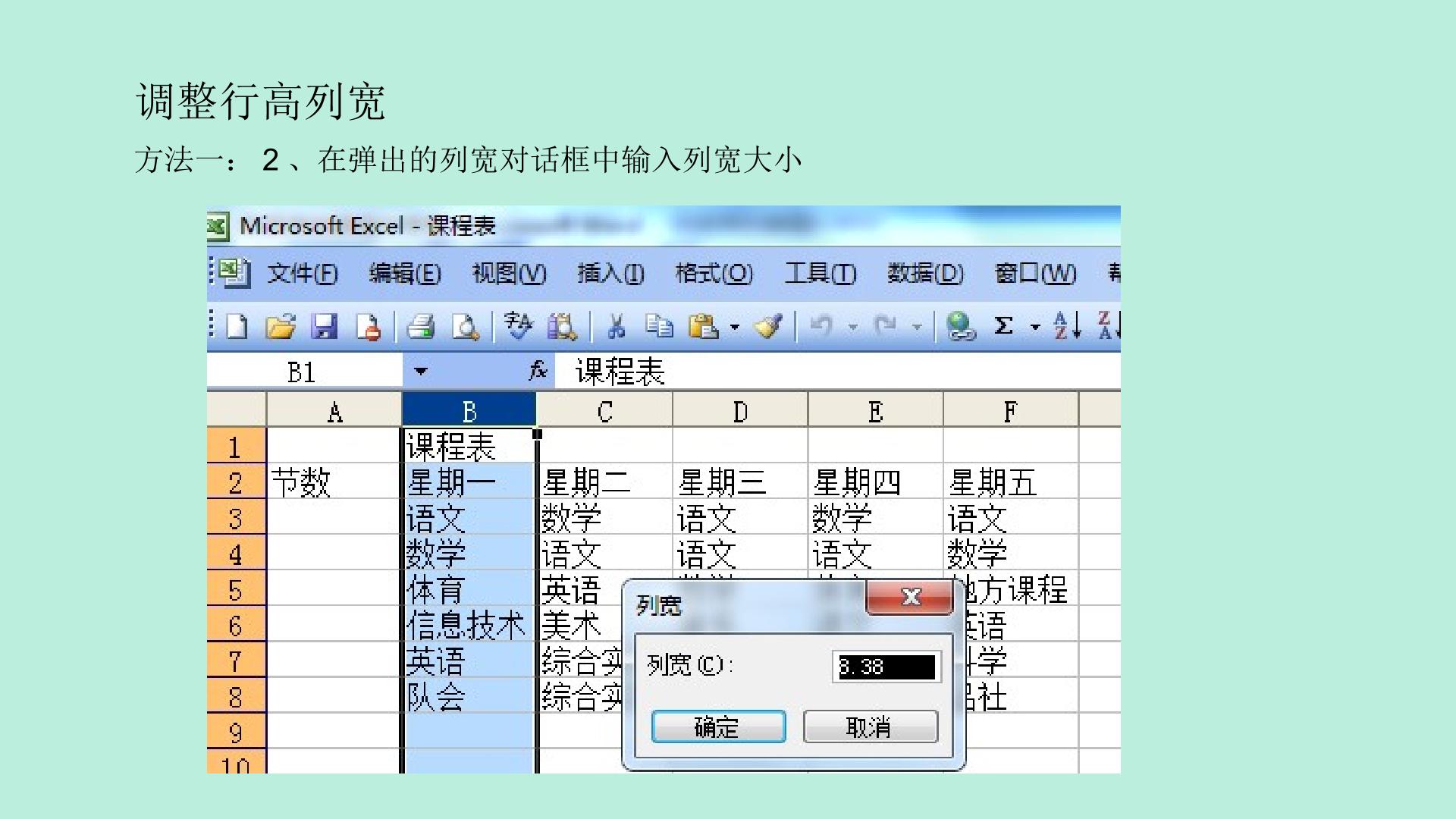Select row 4 header
This screenshot has height=819, width=1456.
click(236, 552)
